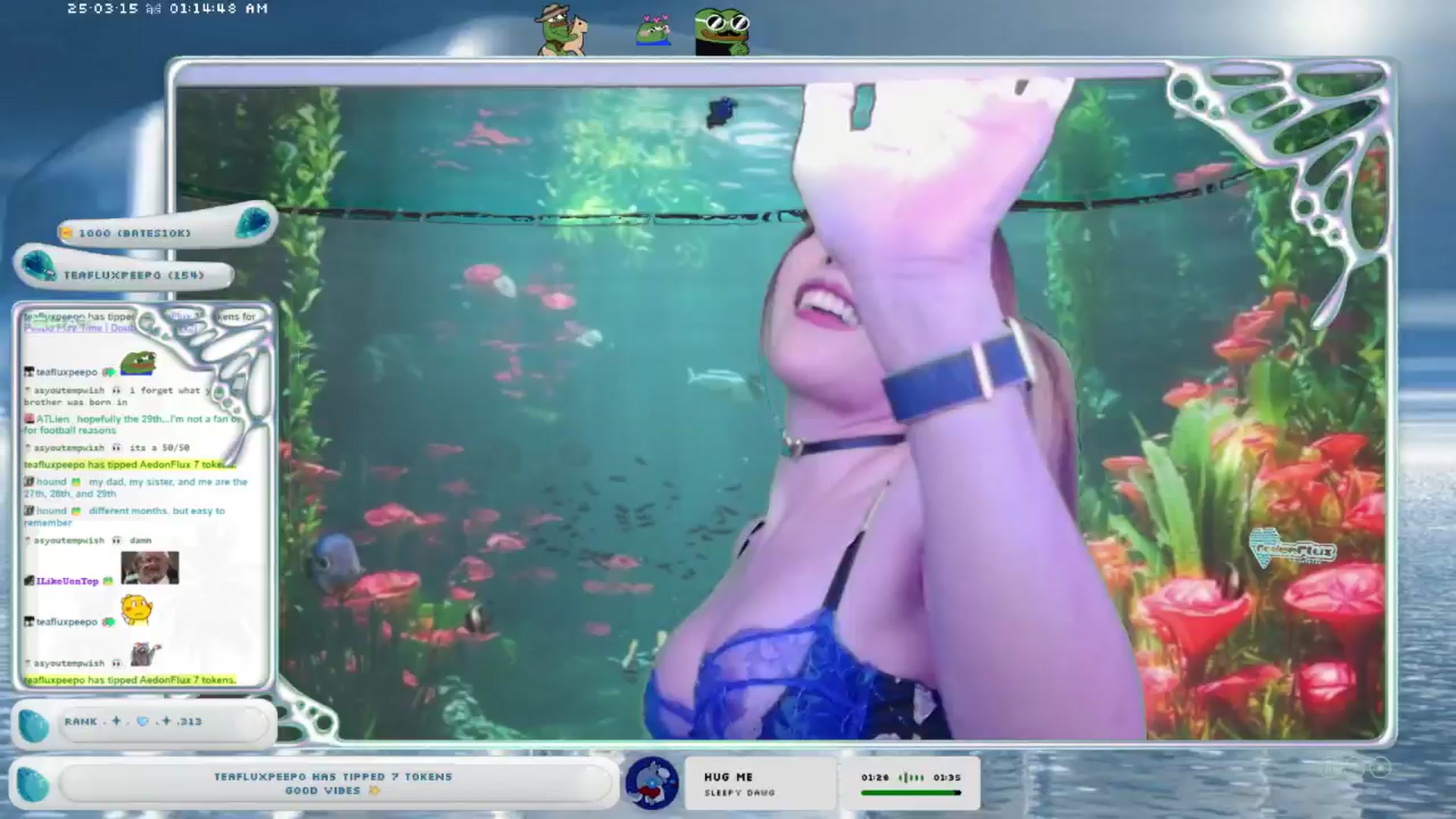
Task: Click ATLien username in chat
Action: point(52,419)
